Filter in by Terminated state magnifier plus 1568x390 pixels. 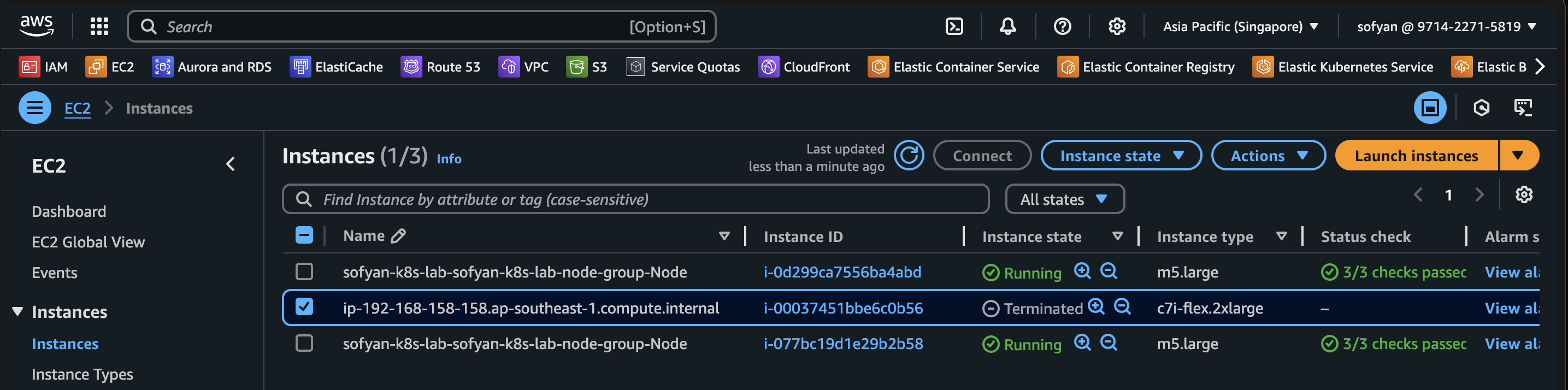(1097, 306)
